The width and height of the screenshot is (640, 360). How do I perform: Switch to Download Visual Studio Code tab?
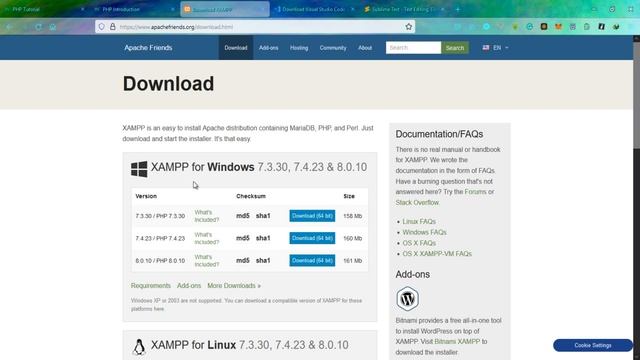coord(313,9)
